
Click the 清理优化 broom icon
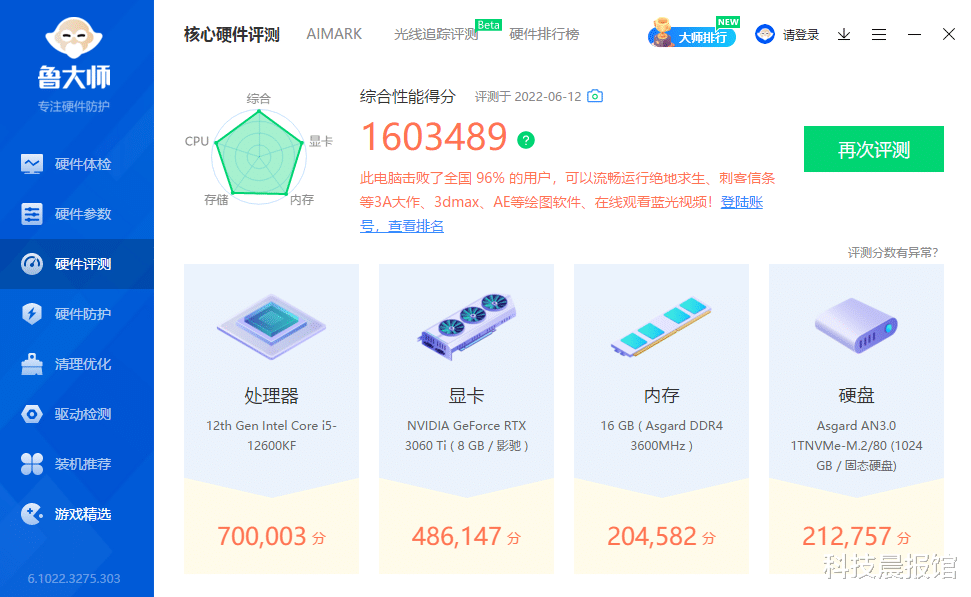[x=32, y=364]
